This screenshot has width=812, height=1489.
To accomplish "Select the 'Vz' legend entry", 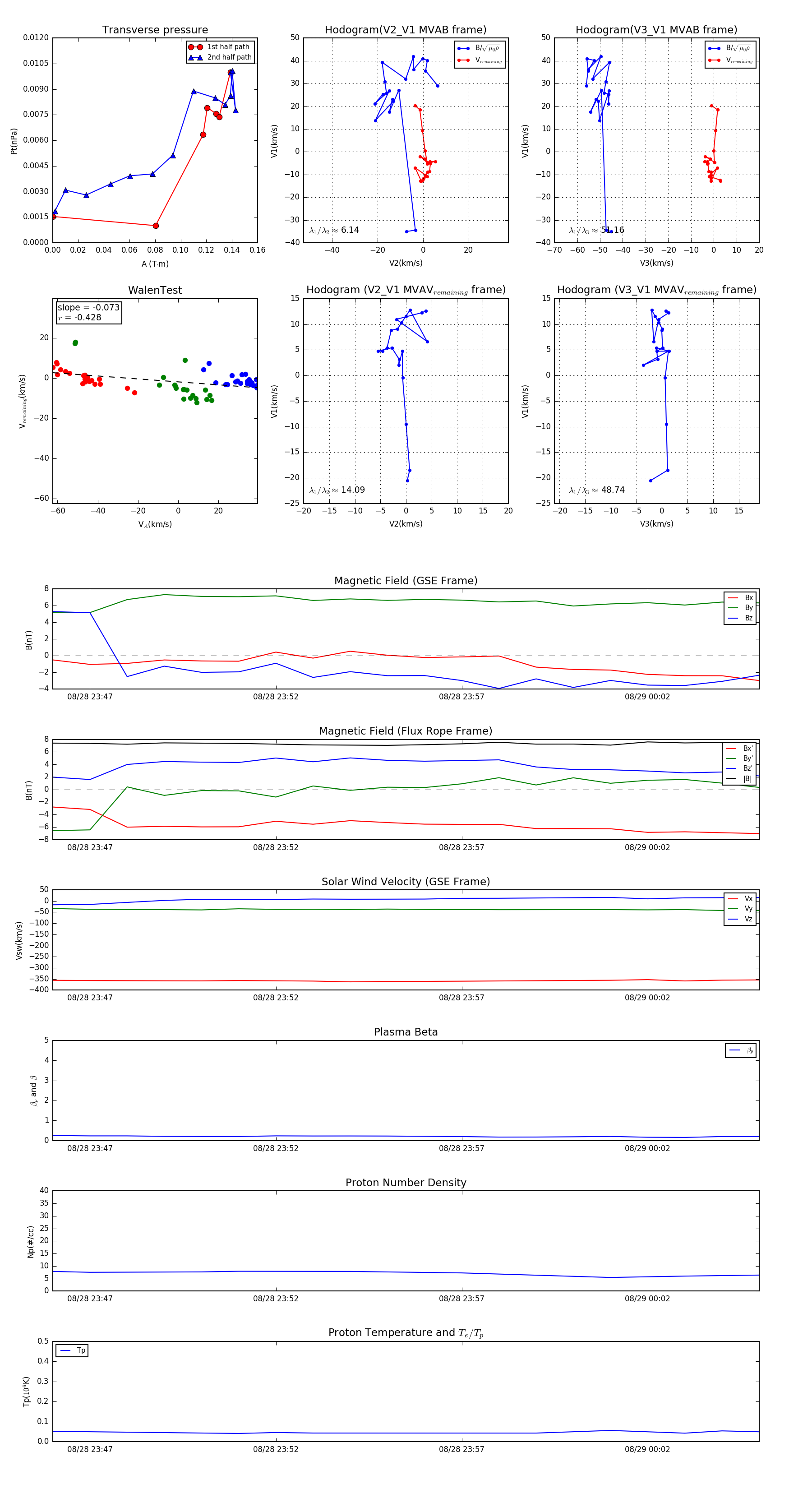I will click(x=740, y=919).
